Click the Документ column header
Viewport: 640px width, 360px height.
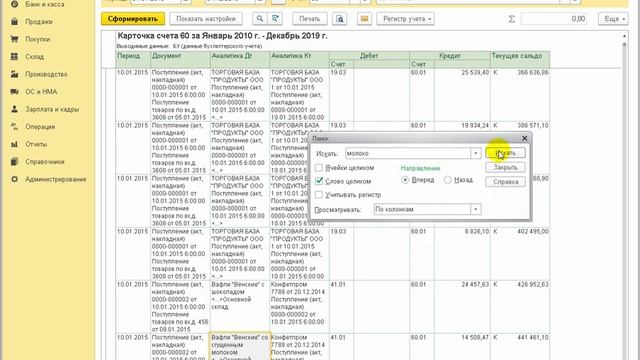180,60
